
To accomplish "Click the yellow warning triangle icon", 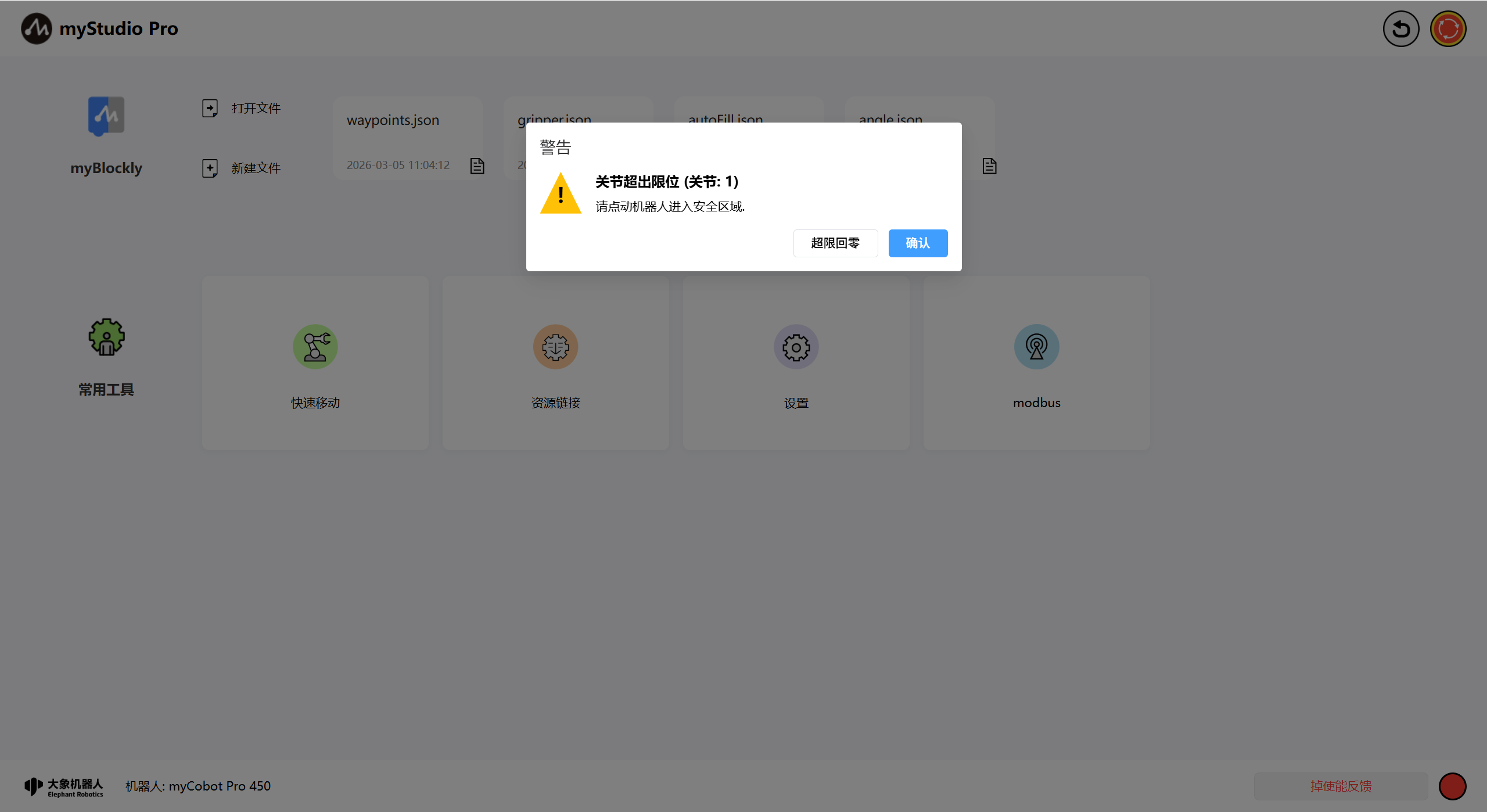I will point(560,194).
